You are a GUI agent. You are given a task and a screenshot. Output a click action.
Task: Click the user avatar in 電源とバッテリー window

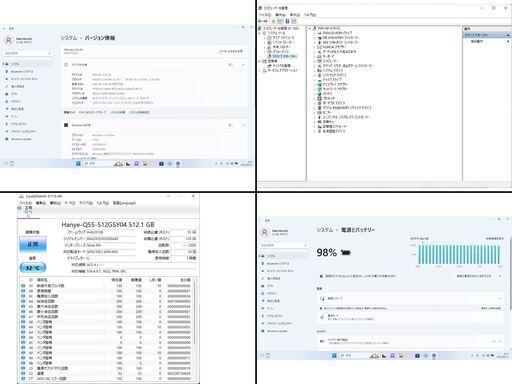[x=265, y=232]
